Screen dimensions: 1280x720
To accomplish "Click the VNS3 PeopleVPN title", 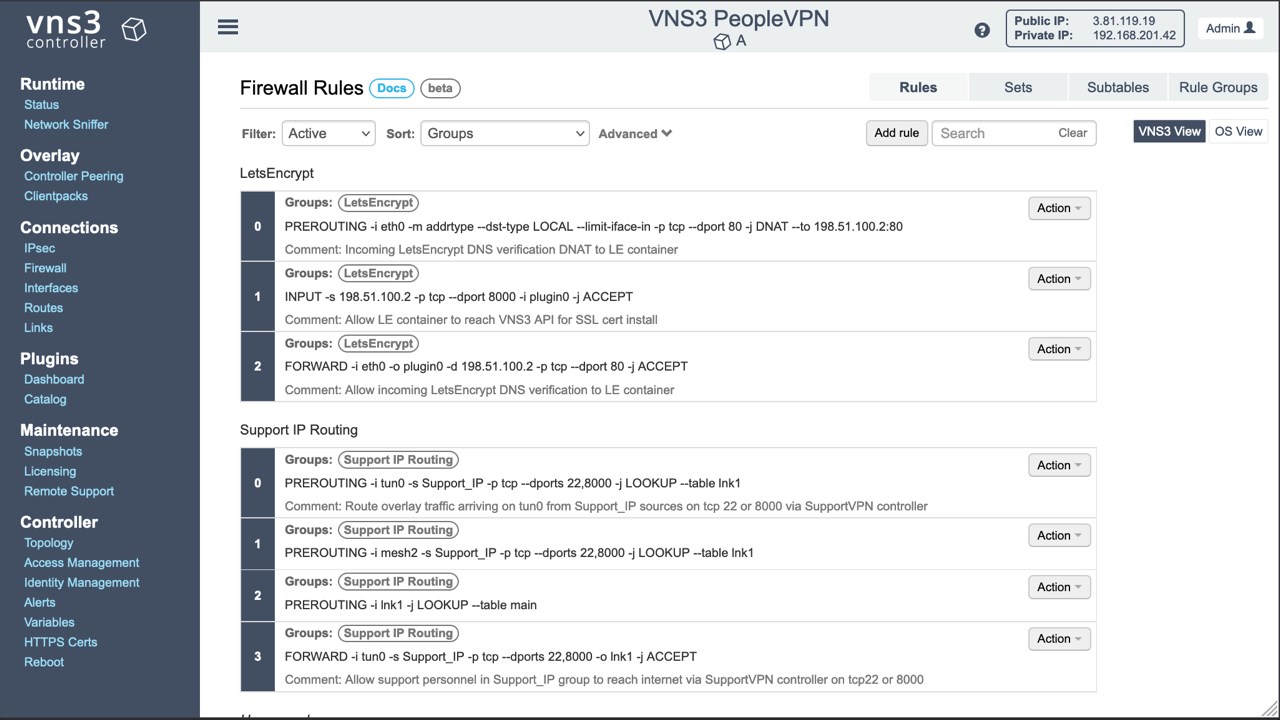I will point(739,18).
